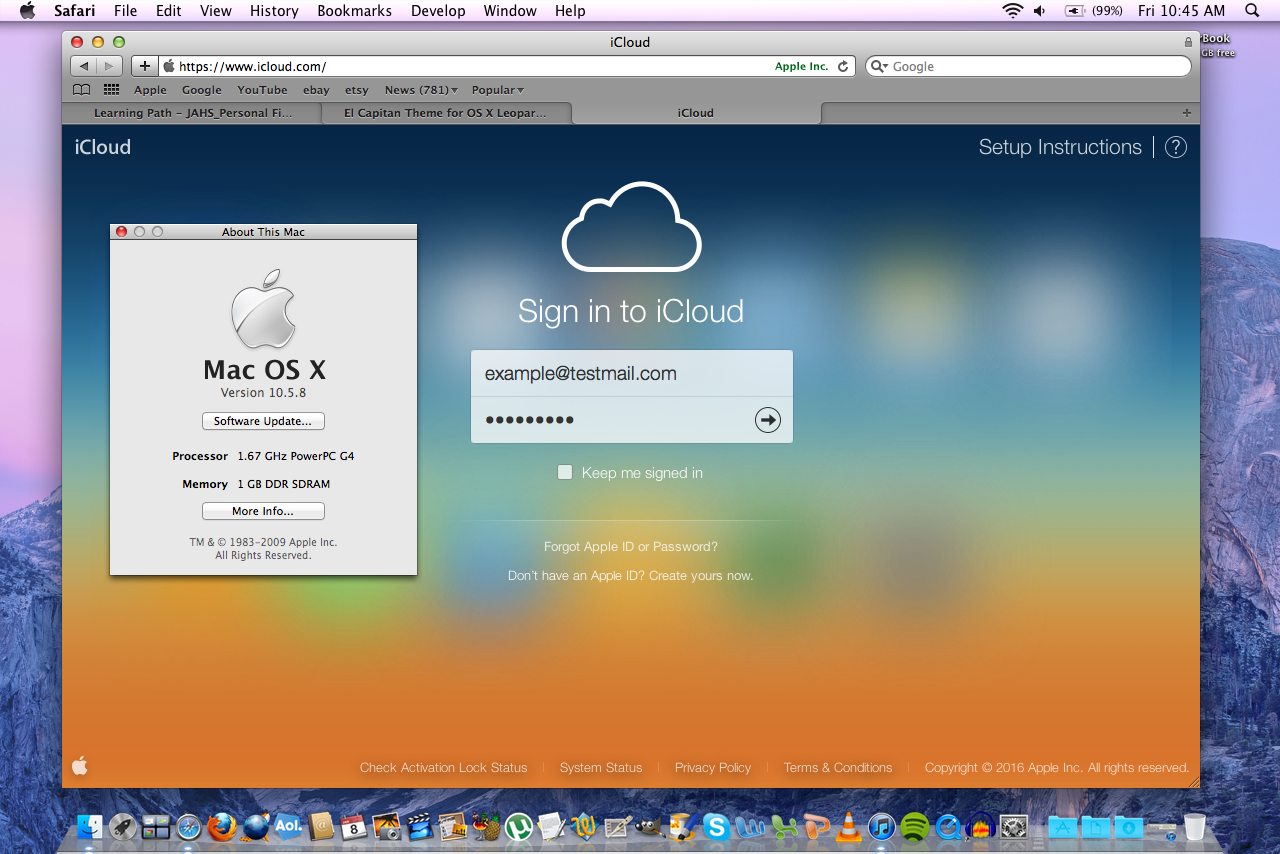Switch to the El Capitan Theme tab
The image size is (1280, 854).
click(446, 113)
